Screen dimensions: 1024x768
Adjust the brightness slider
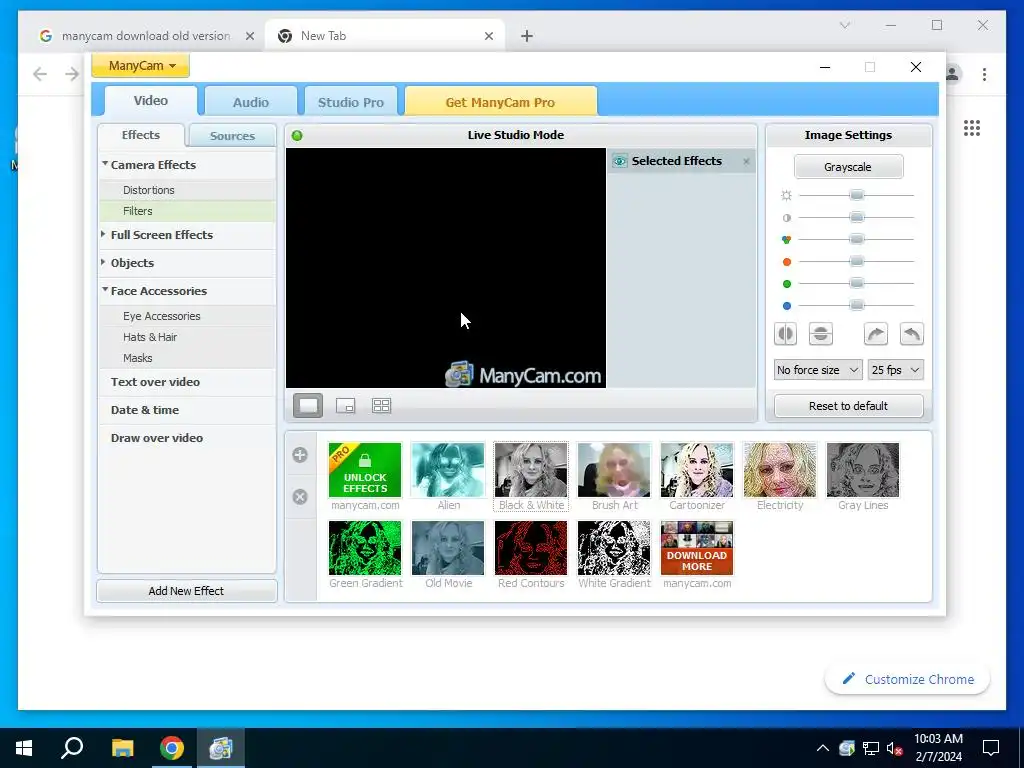click(857, 195)
